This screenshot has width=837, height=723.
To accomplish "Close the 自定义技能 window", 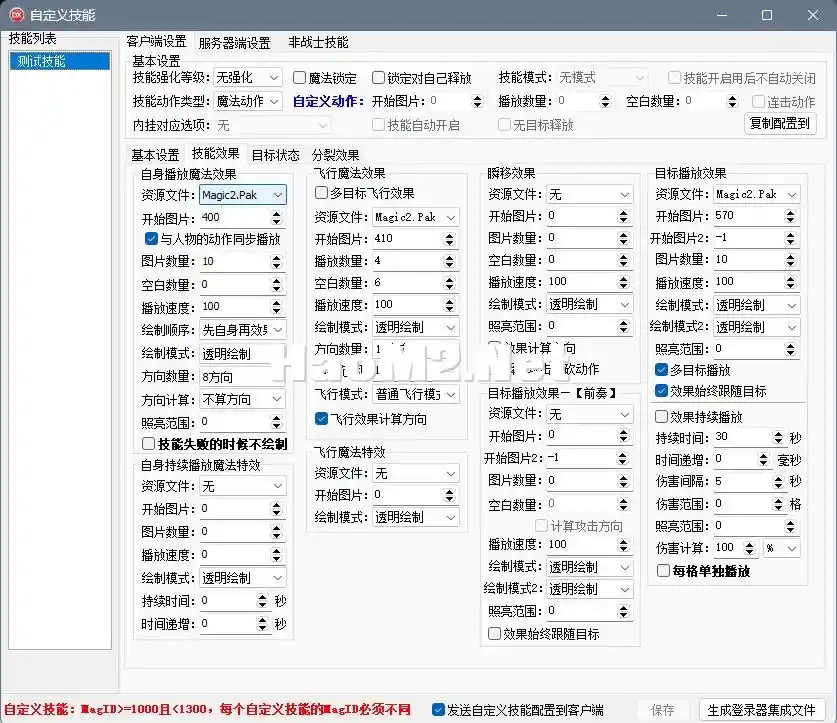I will click(812, 15).
